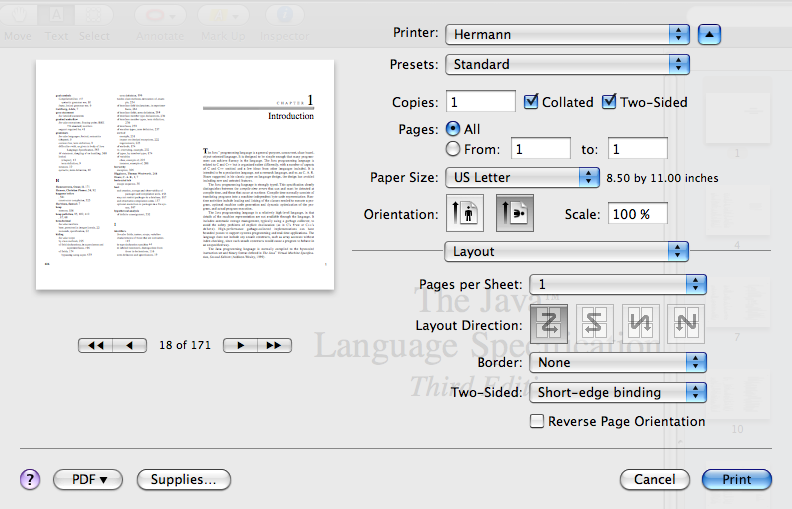792x509 pixels.
Task: Collapse dialog with blue triangle button
Action: click(x=708, y=35)
